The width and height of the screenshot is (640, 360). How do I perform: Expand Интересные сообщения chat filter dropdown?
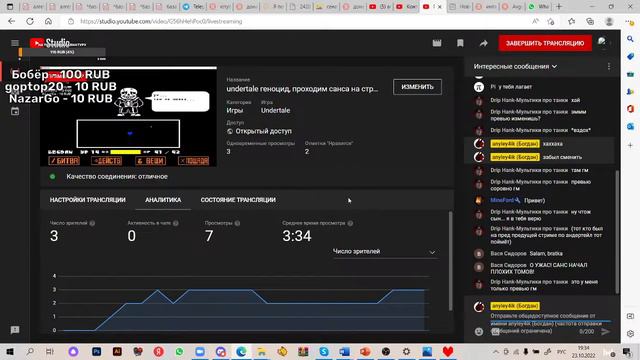[x=515, y=66]
